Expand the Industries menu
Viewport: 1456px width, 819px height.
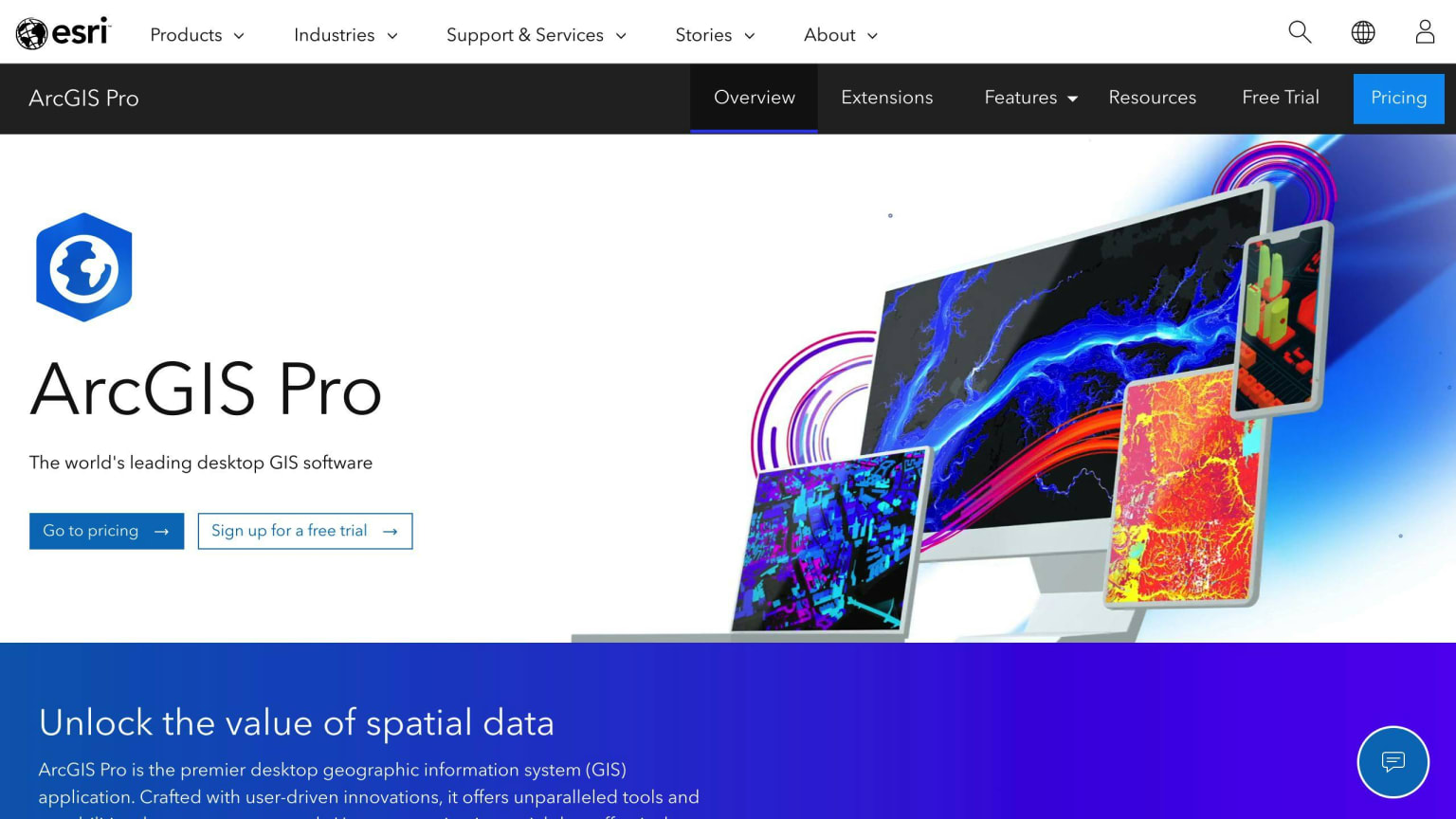(346, 35)
